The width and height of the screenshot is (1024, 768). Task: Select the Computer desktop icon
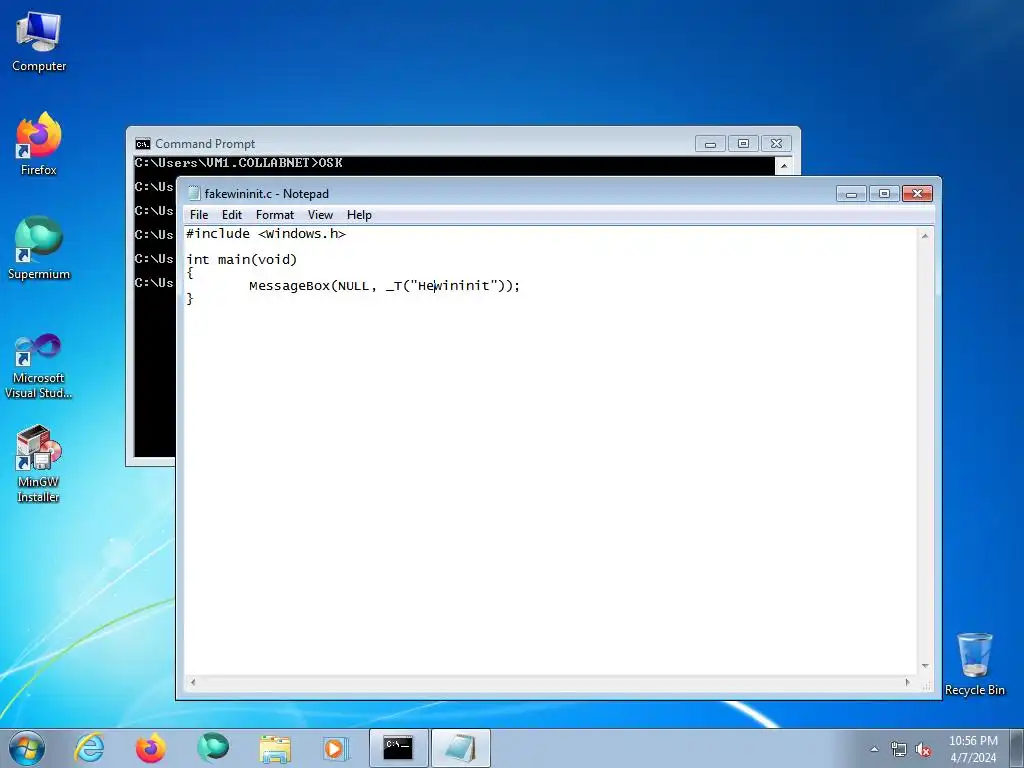tap(39, 42)
